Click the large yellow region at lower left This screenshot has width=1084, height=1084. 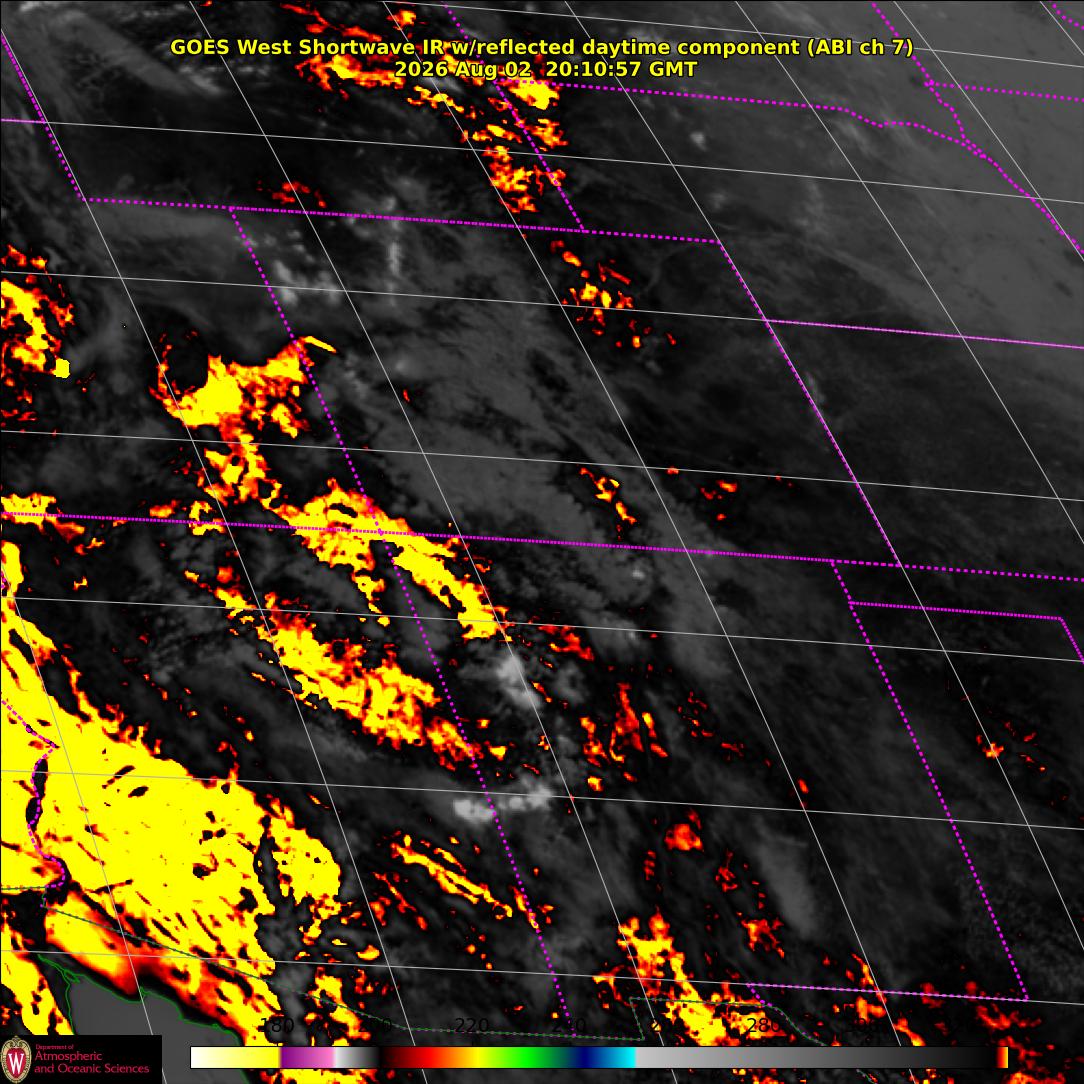[138, 830]
